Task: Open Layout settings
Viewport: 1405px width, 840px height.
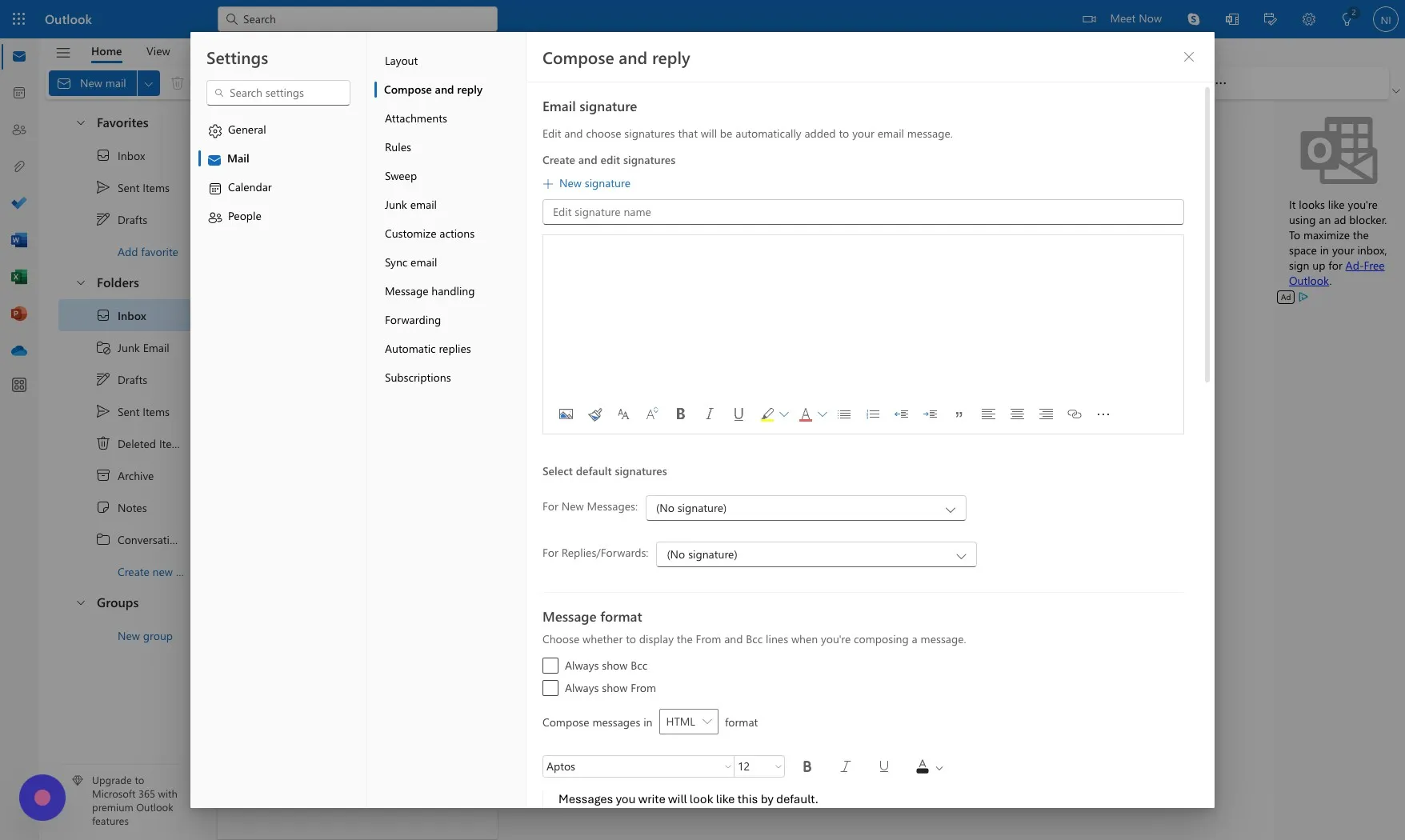Action: (401, 61)
